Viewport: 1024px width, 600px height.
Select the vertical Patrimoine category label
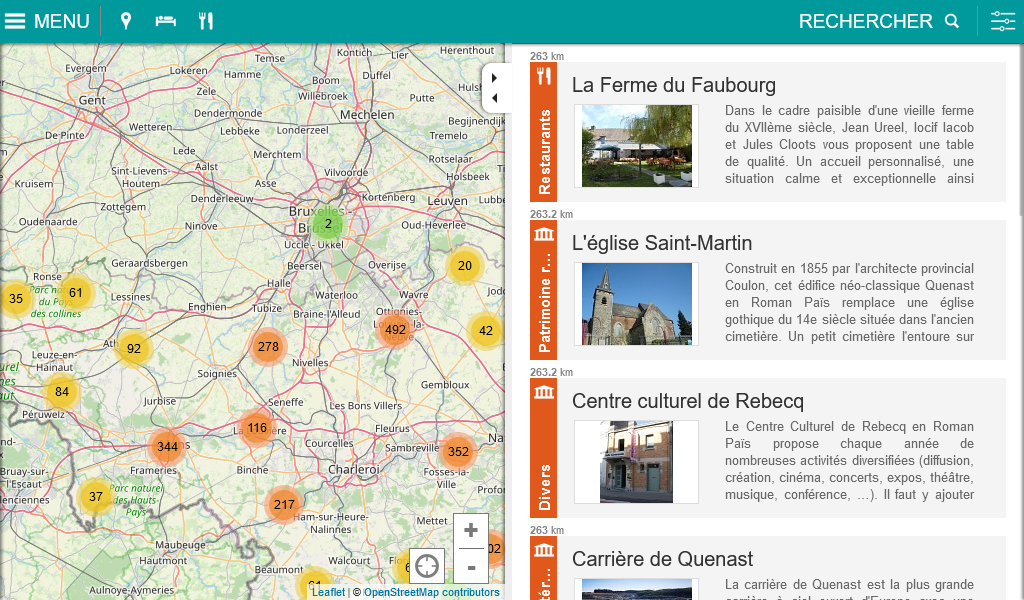coord(544,303)
